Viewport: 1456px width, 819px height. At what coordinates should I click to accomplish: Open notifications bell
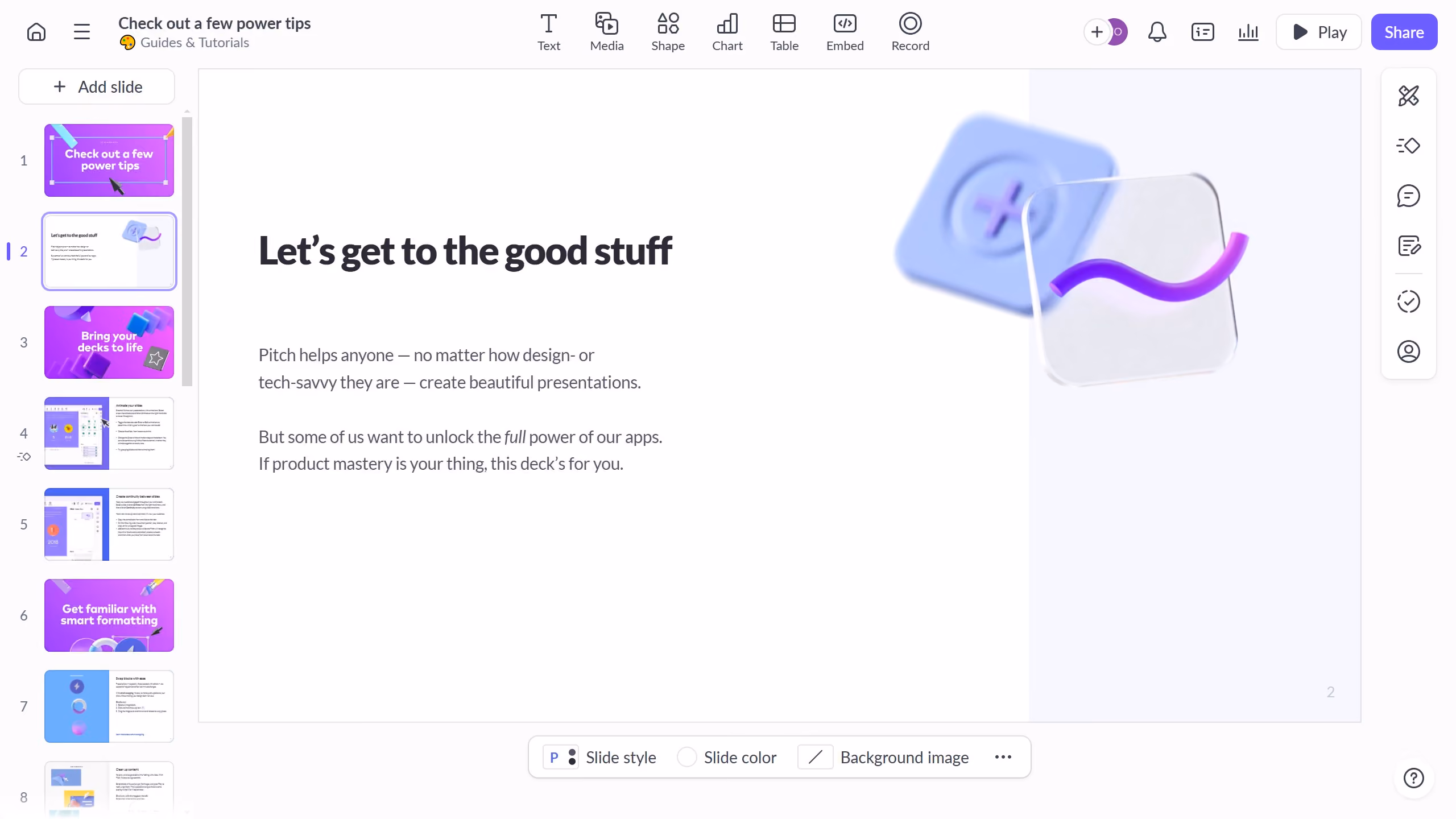point(1157,32)
